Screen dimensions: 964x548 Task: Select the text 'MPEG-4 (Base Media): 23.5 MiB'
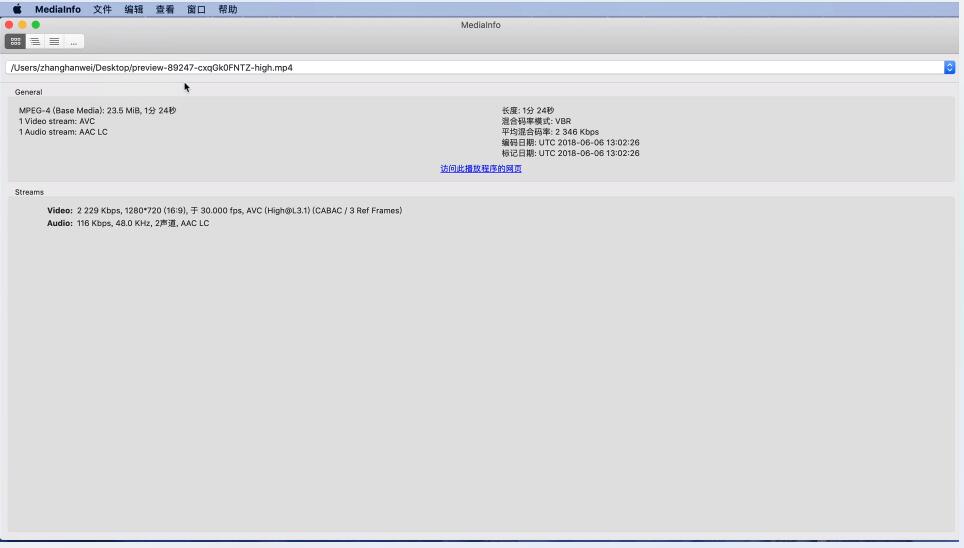pyautogui.click(x=79, y=111)
